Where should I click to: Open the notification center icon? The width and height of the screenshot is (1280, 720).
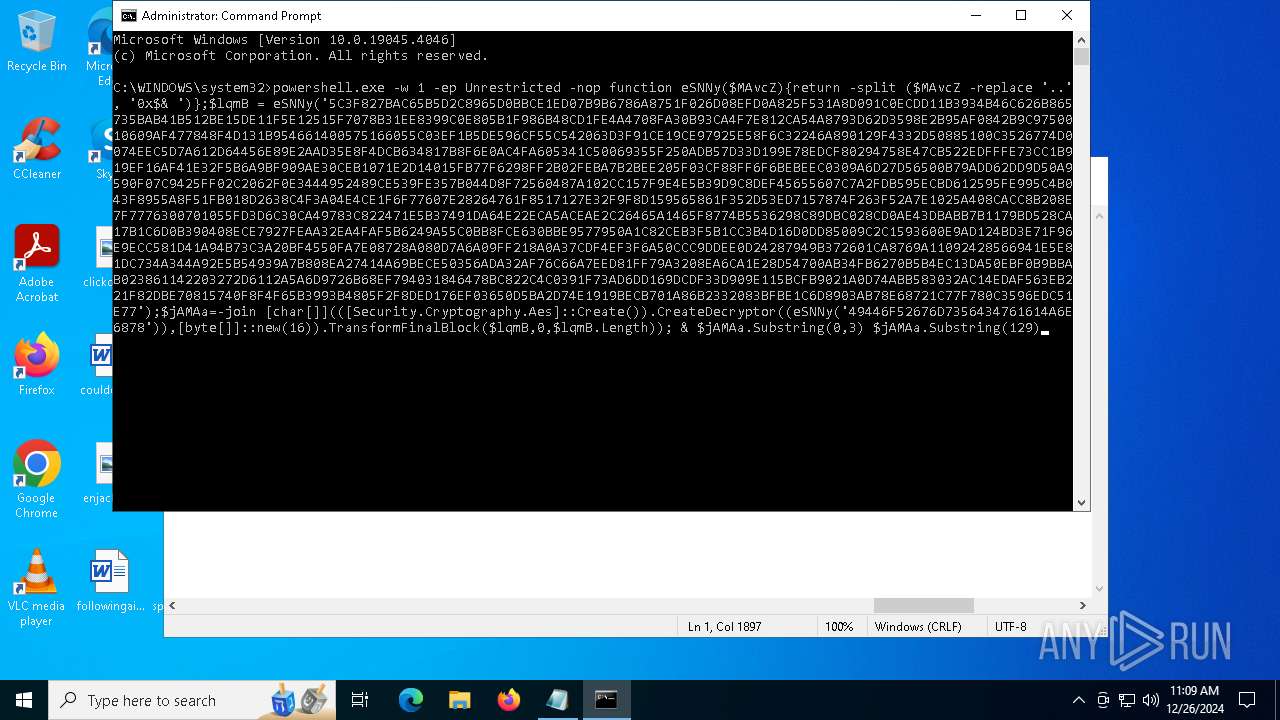pos(1247,700)
